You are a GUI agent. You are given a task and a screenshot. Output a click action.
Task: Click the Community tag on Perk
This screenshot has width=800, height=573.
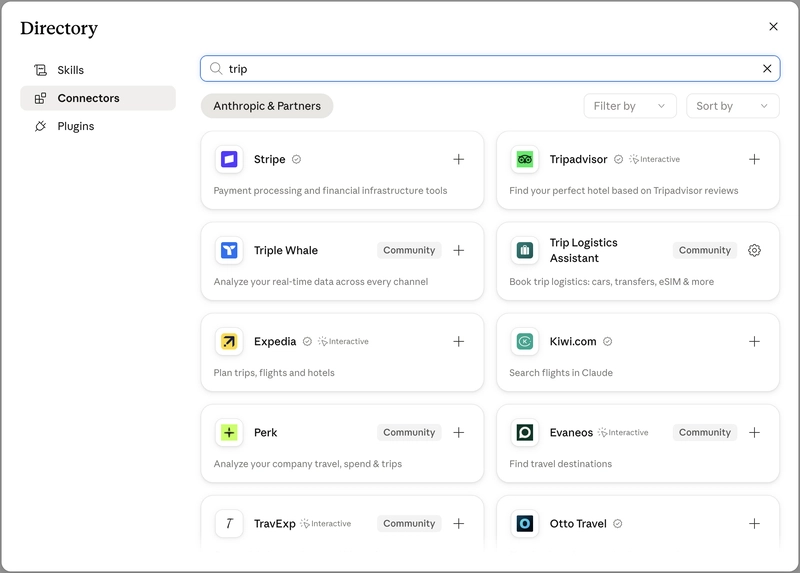(x=409, y=432)
